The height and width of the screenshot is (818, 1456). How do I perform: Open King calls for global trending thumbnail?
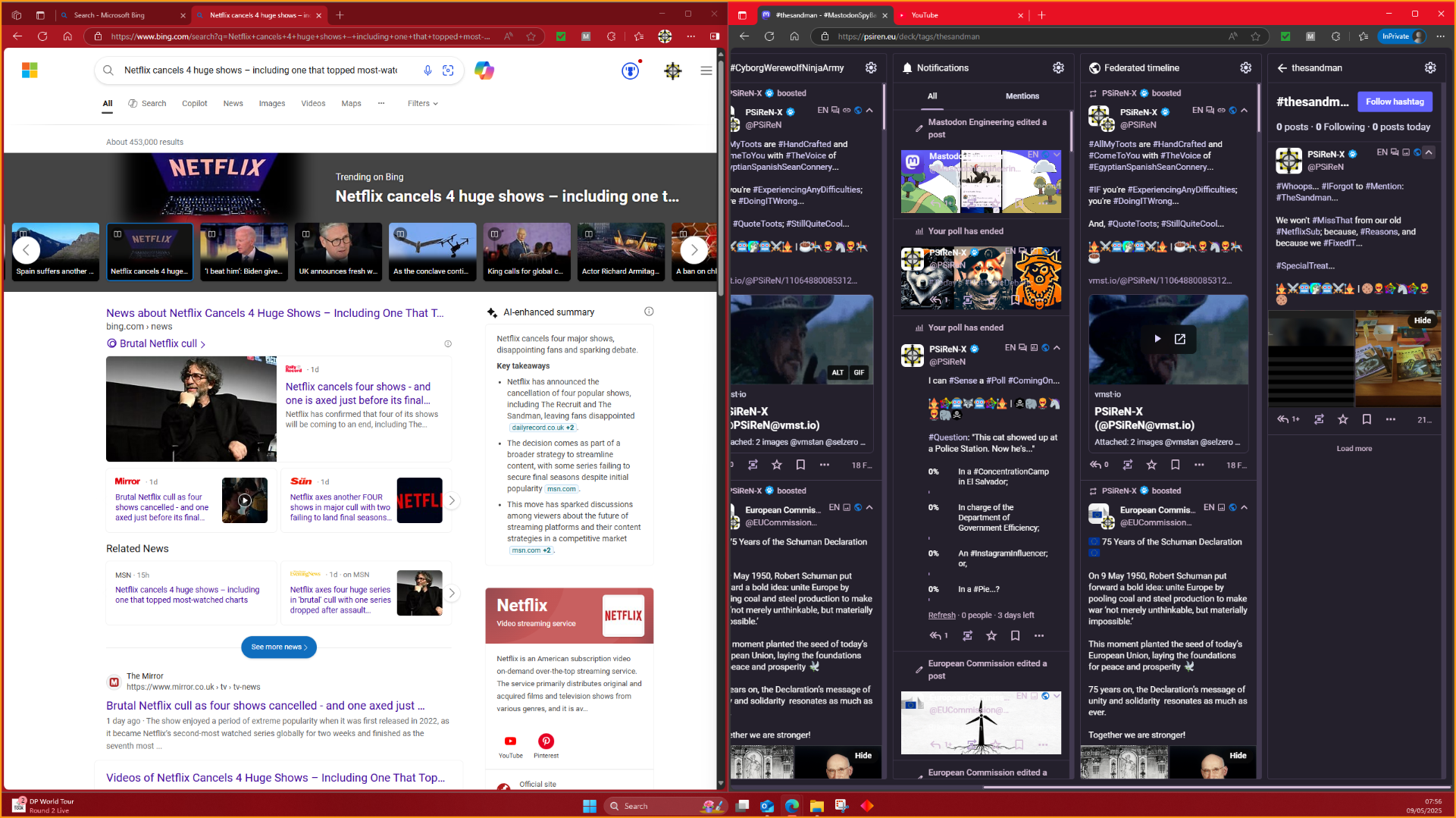click(526, 252)
